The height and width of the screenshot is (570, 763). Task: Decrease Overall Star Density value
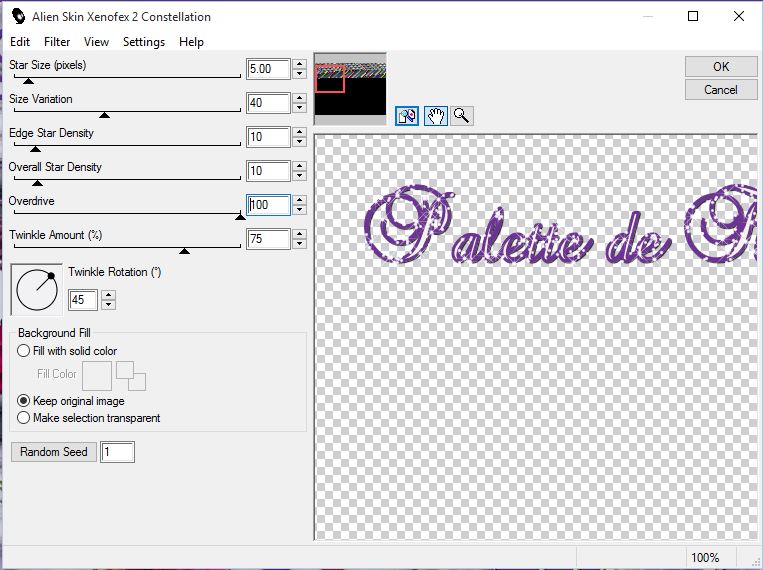[300, 176]
